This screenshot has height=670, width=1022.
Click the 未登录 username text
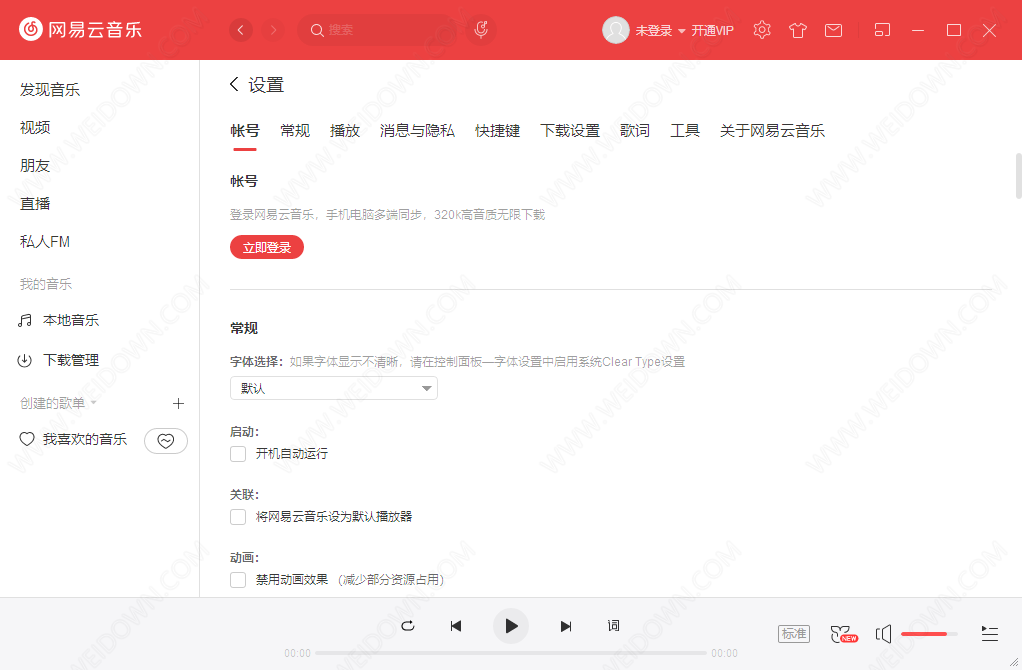point(654,31)
